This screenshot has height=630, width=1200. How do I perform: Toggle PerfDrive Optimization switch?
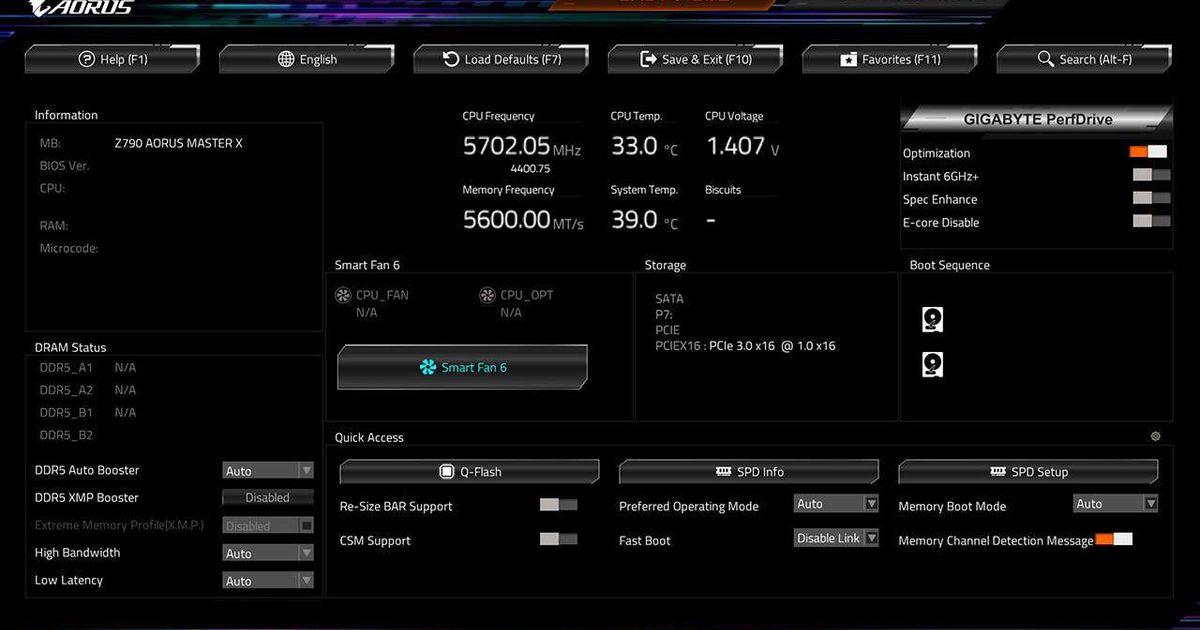(1148, 152)
